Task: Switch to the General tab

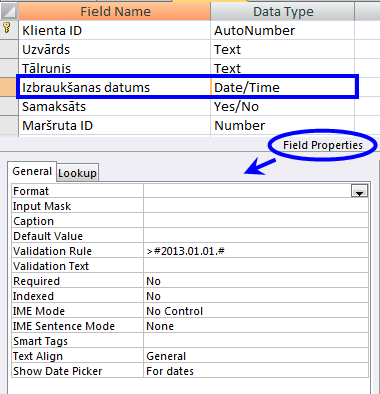Action: [32, 171]
